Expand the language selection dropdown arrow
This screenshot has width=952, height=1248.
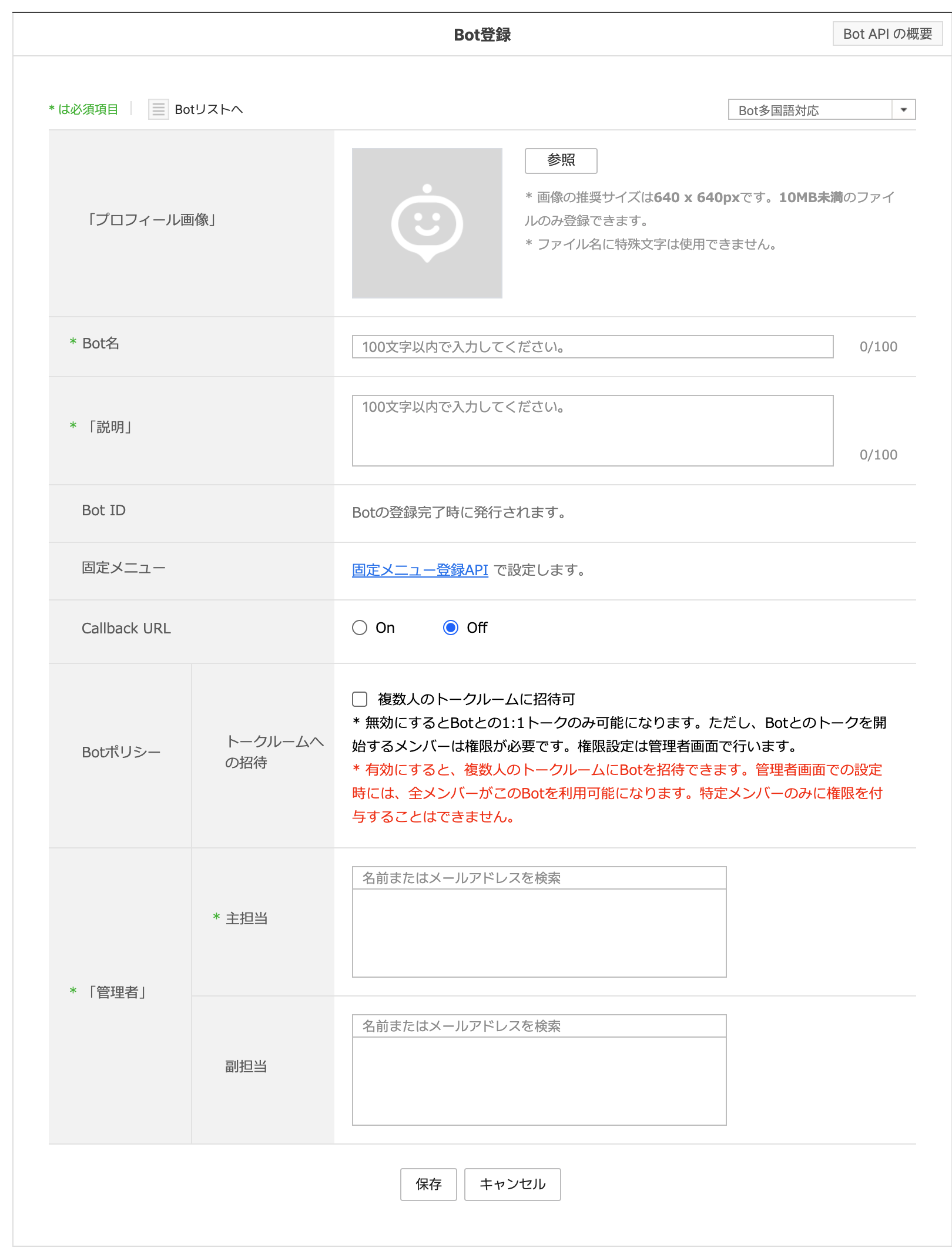tap(903, 109)
